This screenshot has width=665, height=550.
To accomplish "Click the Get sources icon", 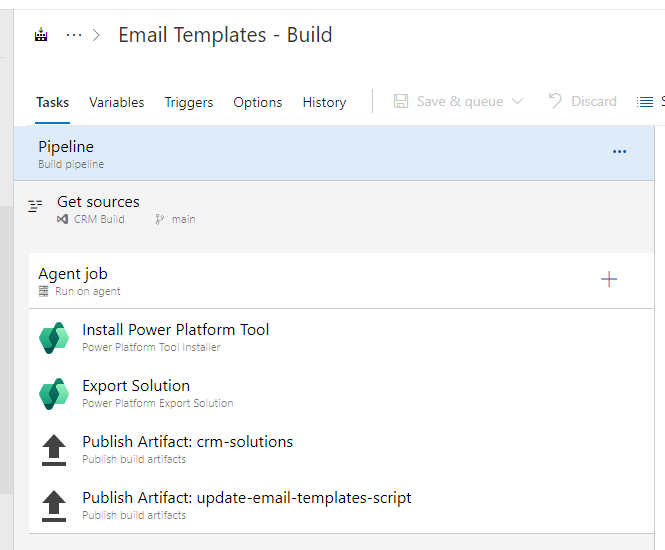I will click(36, 207).
